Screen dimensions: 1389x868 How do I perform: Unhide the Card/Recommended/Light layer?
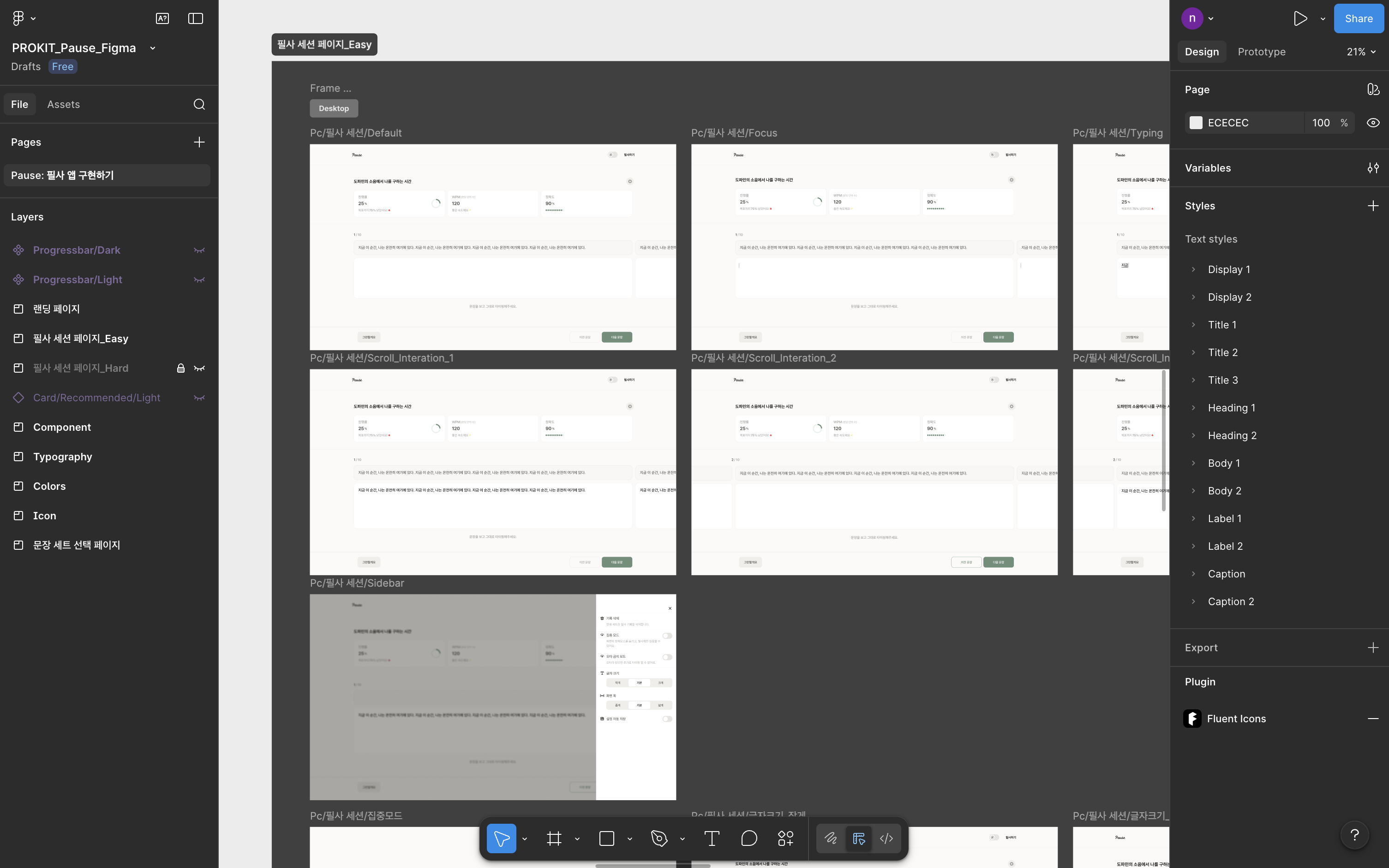pyautogui.click(x=199, y=398)
